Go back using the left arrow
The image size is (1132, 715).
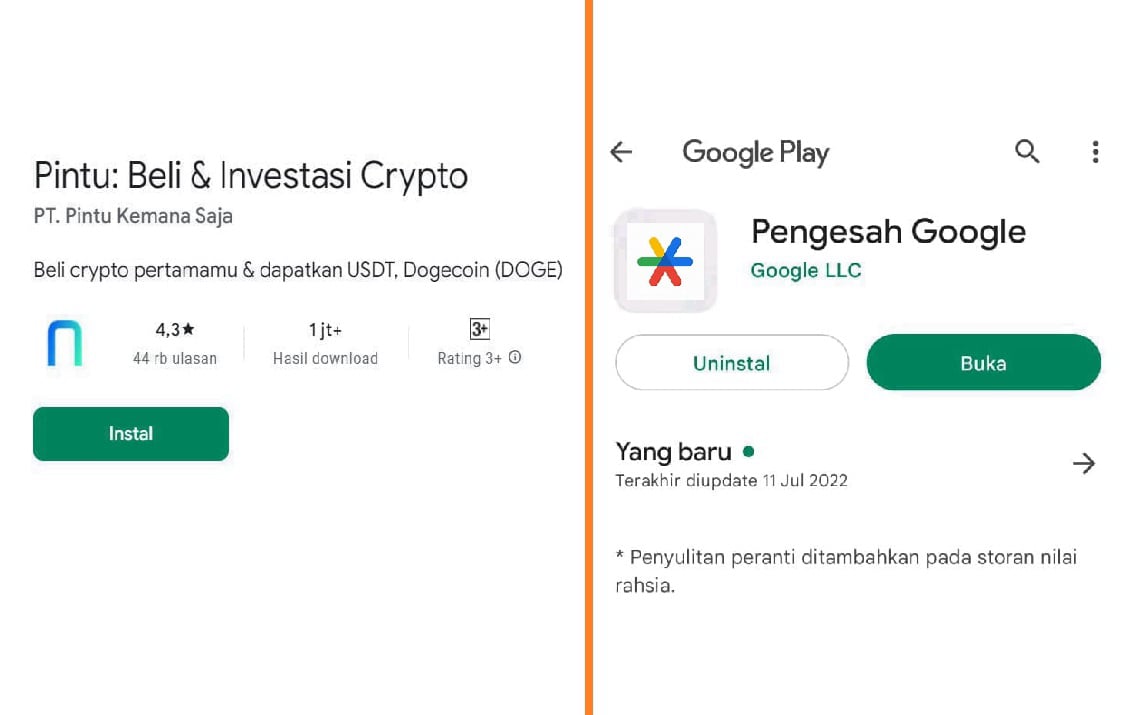coord(622,152)
